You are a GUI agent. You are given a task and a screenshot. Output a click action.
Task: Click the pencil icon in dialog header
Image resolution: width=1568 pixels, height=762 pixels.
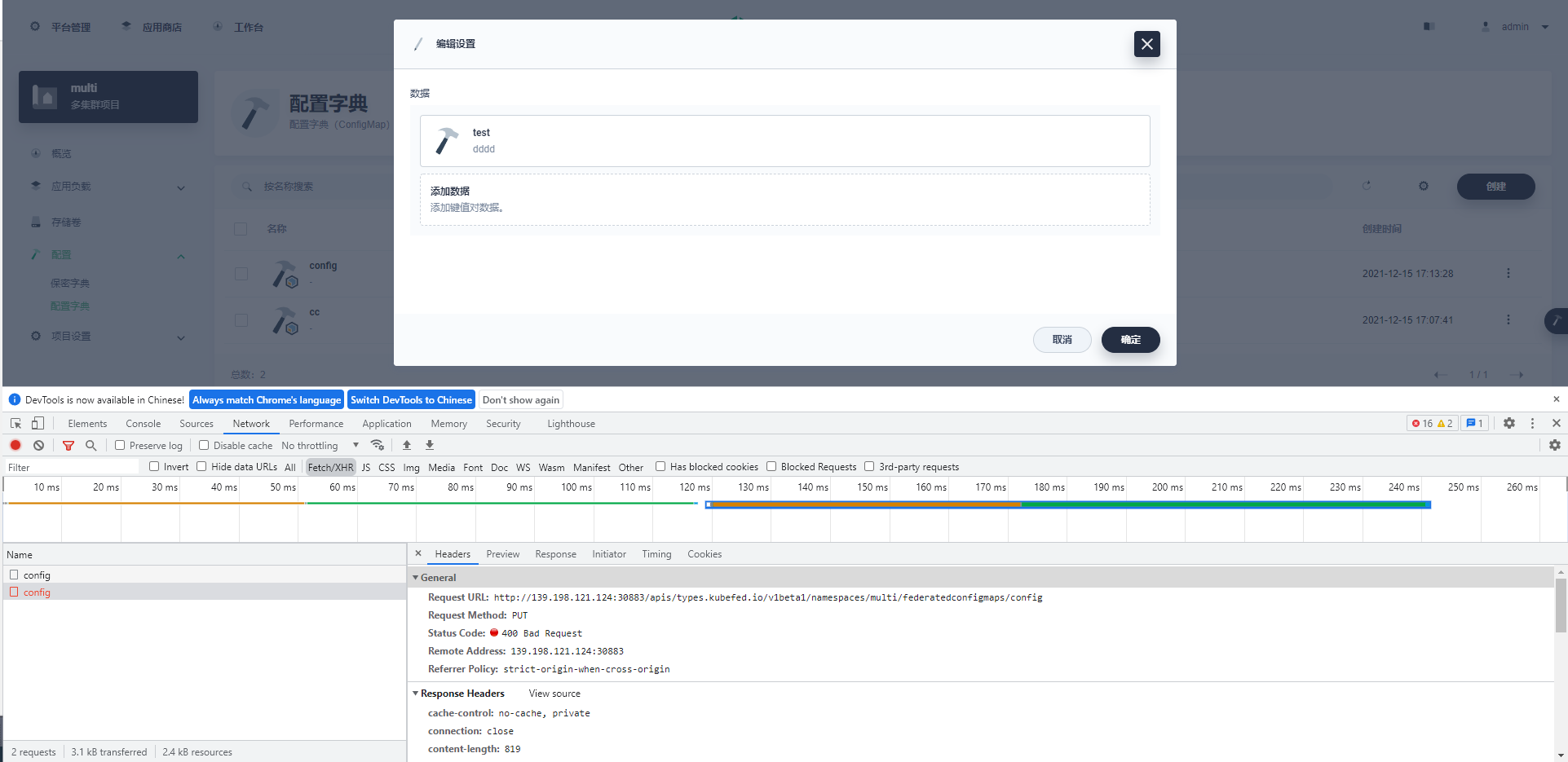pos(418,44)
